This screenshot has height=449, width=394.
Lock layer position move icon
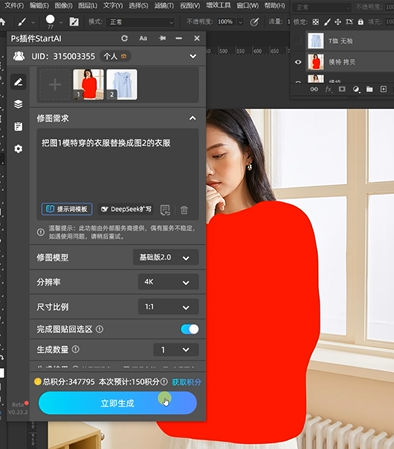pos(338,22)
